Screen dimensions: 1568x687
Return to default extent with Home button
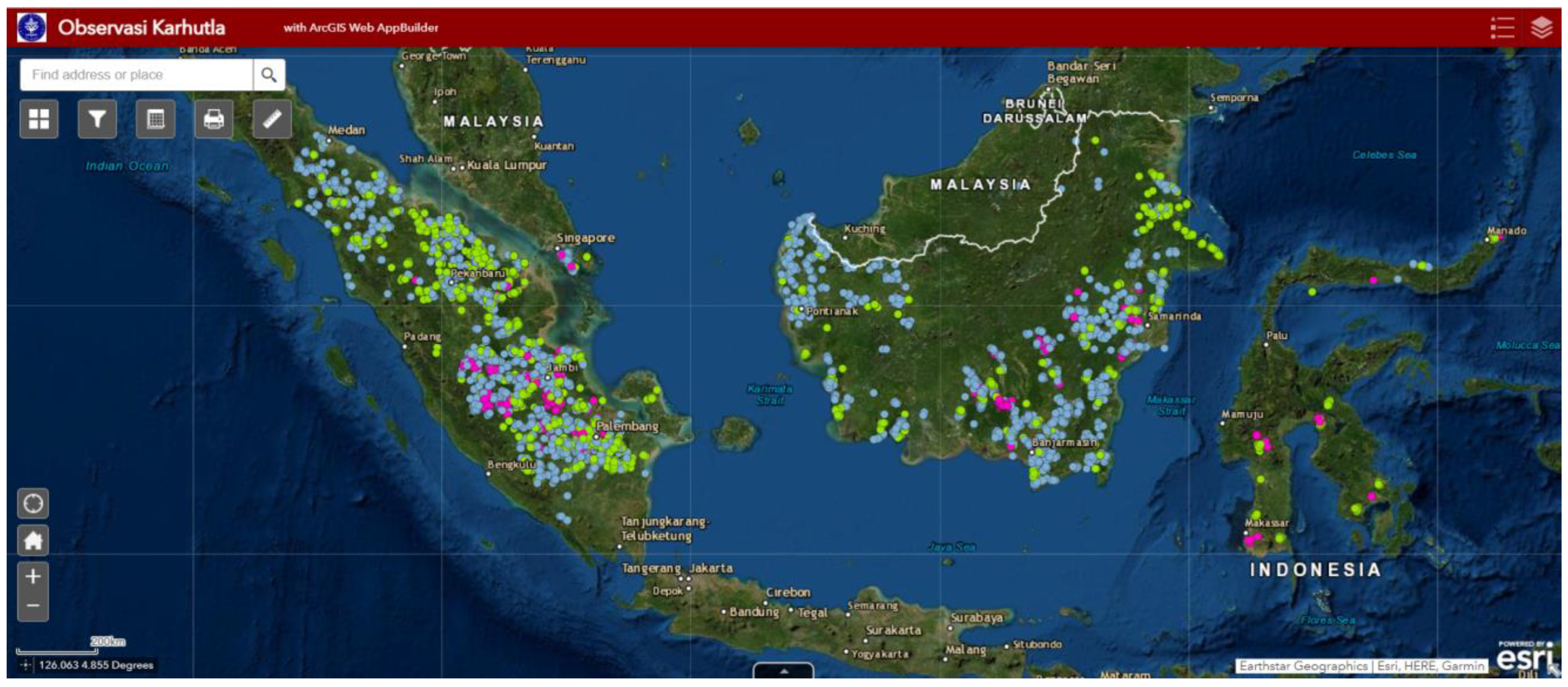coord(33,540)
